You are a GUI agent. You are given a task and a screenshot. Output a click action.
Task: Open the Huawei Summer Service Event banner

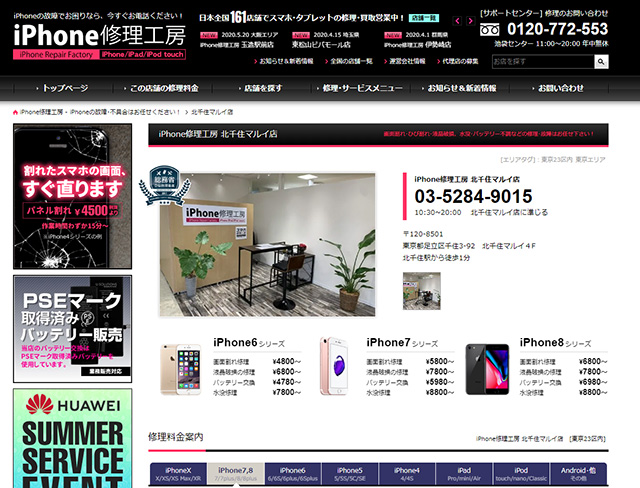tap(72, 438)
